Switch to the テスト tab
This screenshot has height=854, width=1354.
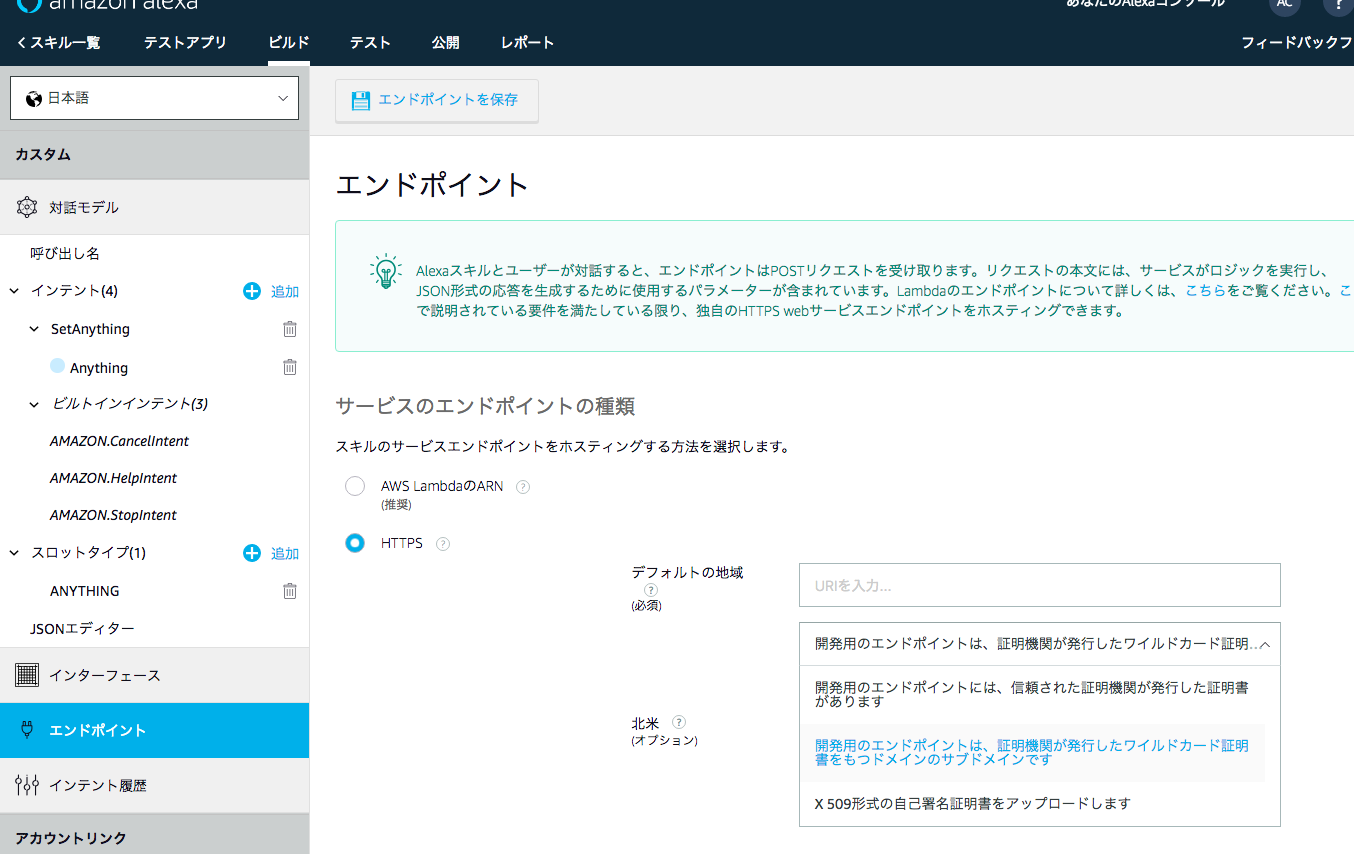point(370,43)
